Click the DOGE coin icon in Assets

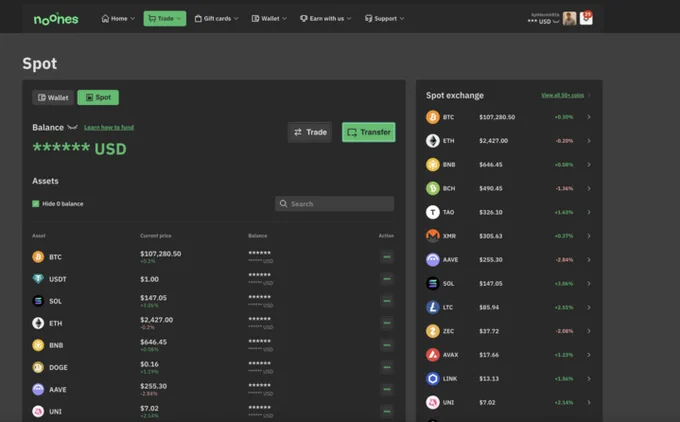tap(38, 367)
